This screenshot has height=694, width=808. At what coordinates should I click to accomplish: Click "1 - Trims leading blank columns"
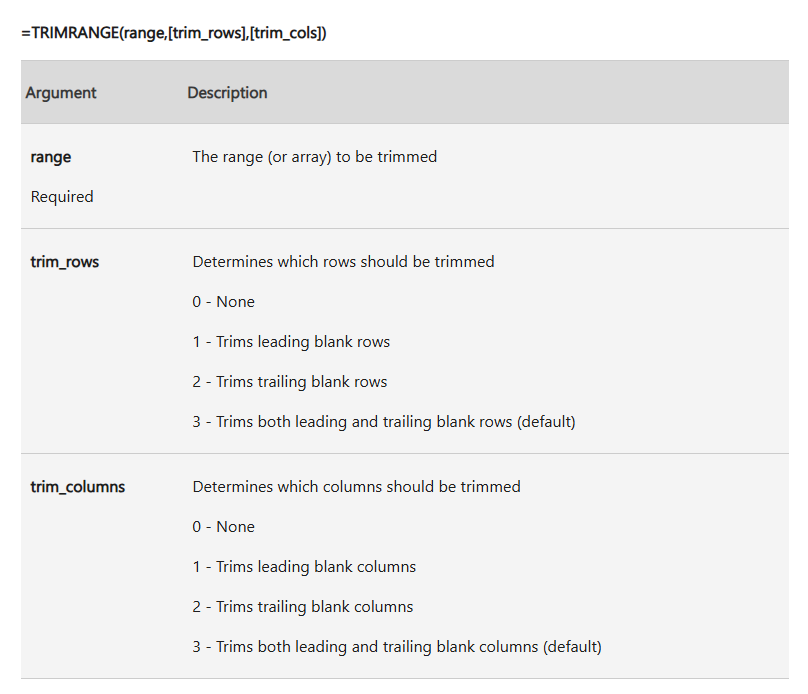(304, 567)
